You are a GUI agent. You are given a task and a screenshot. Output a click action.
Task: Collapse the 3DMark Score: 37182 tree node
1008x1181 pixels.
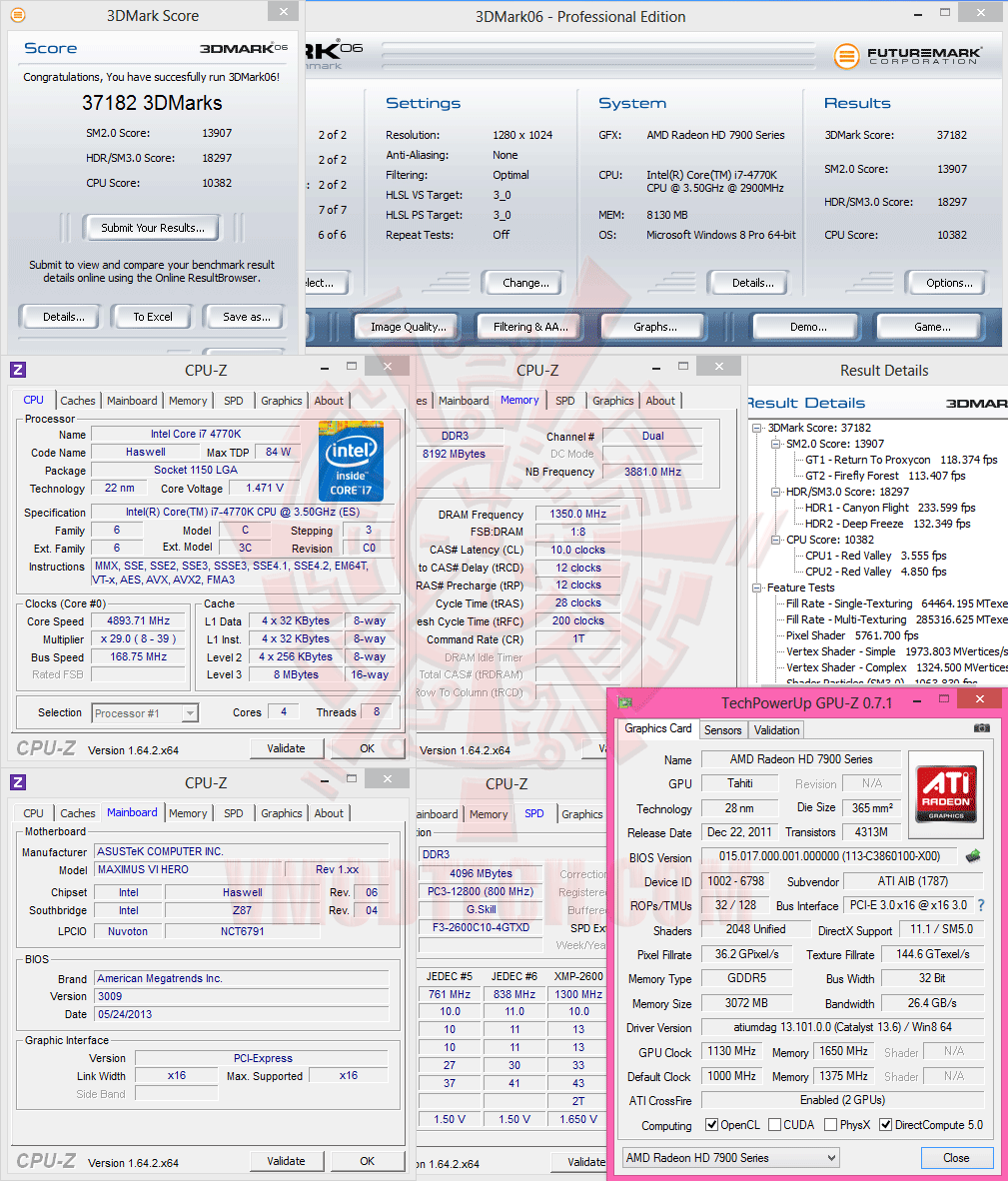click(756, 428)
